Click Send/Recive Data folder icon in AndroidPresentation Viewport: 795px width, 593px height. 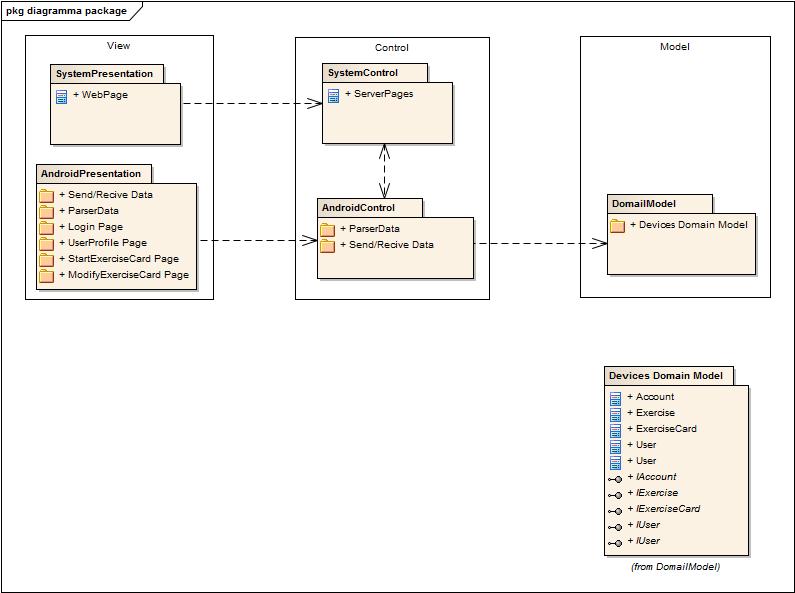46,195
